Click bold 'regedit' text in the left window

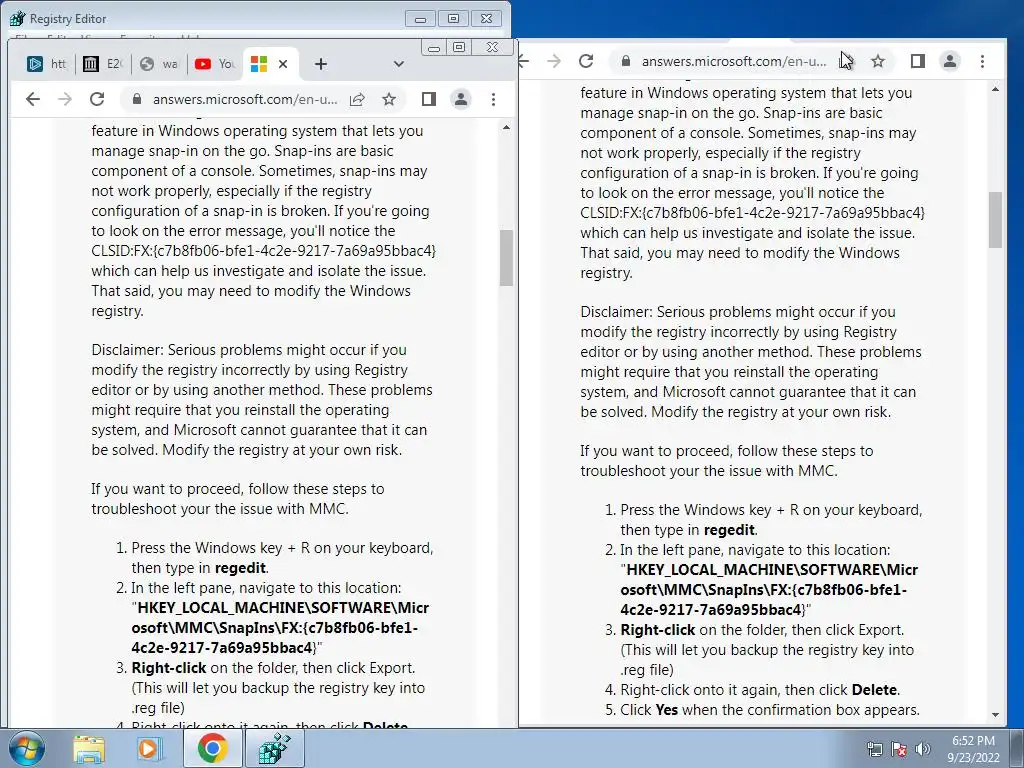pos(240,568)
